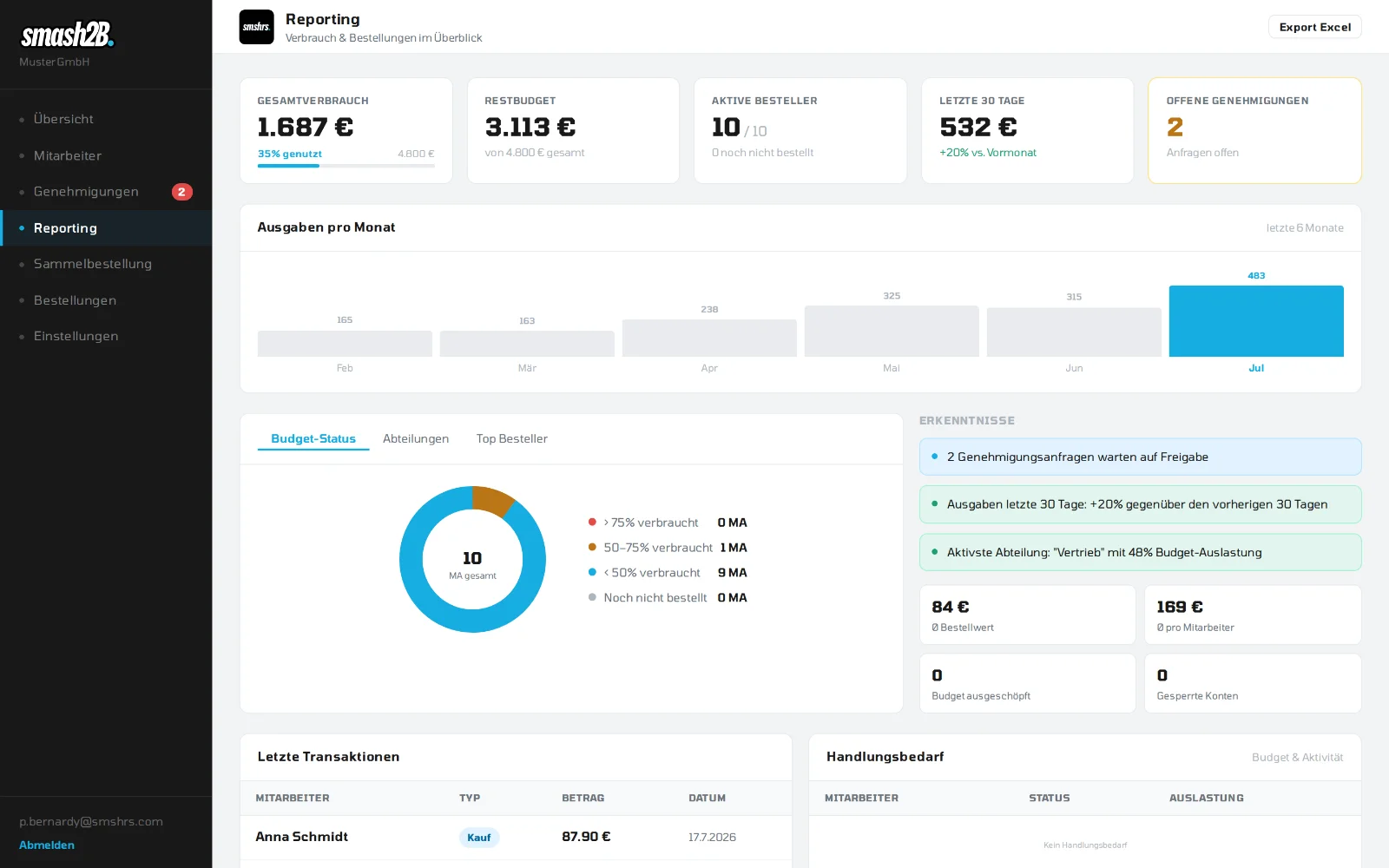Open Einstellungen in the sidebar
Screen dimensions: 1389x868
[106, 336]
